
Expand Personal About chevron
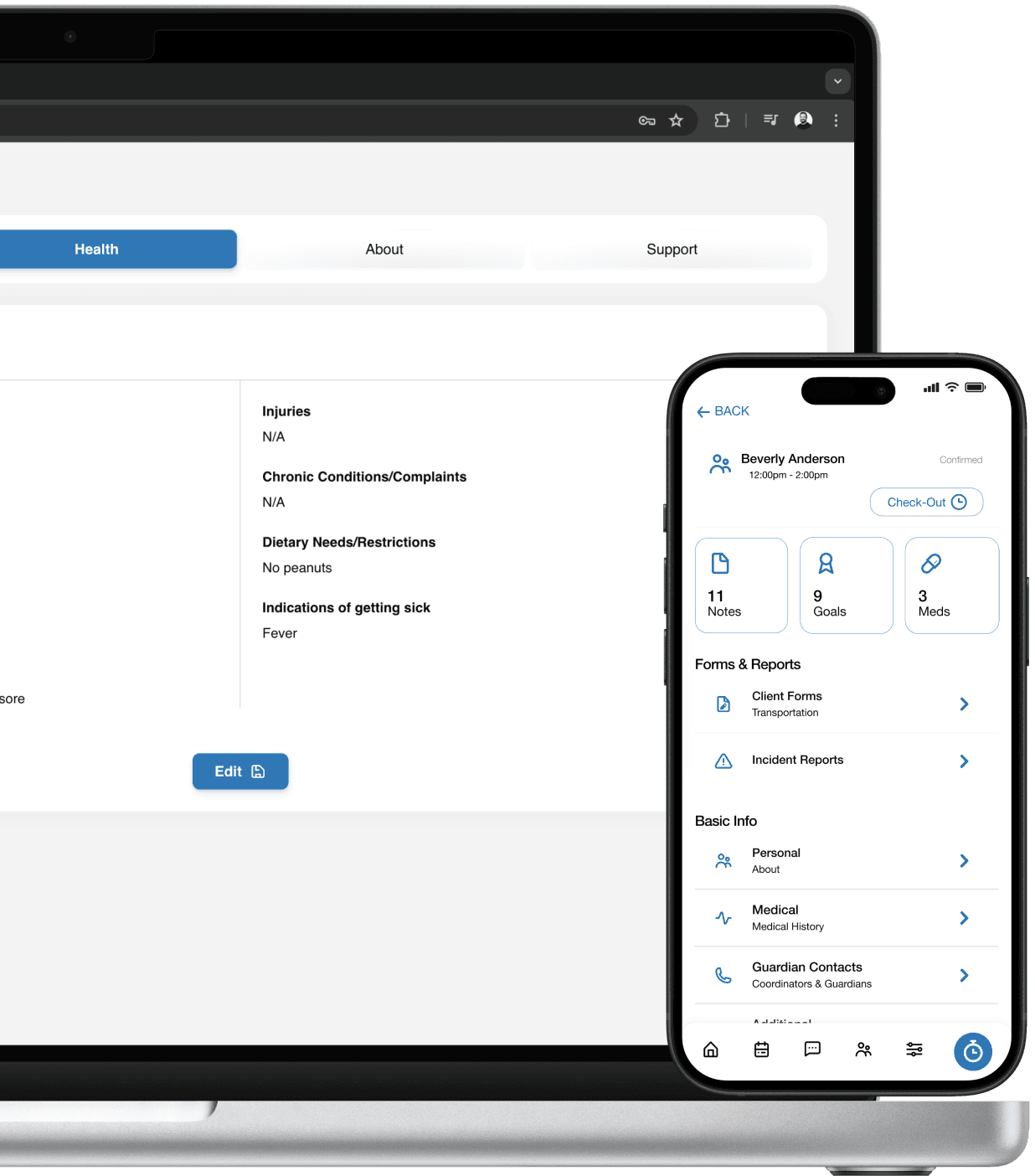tap(964, 861)
